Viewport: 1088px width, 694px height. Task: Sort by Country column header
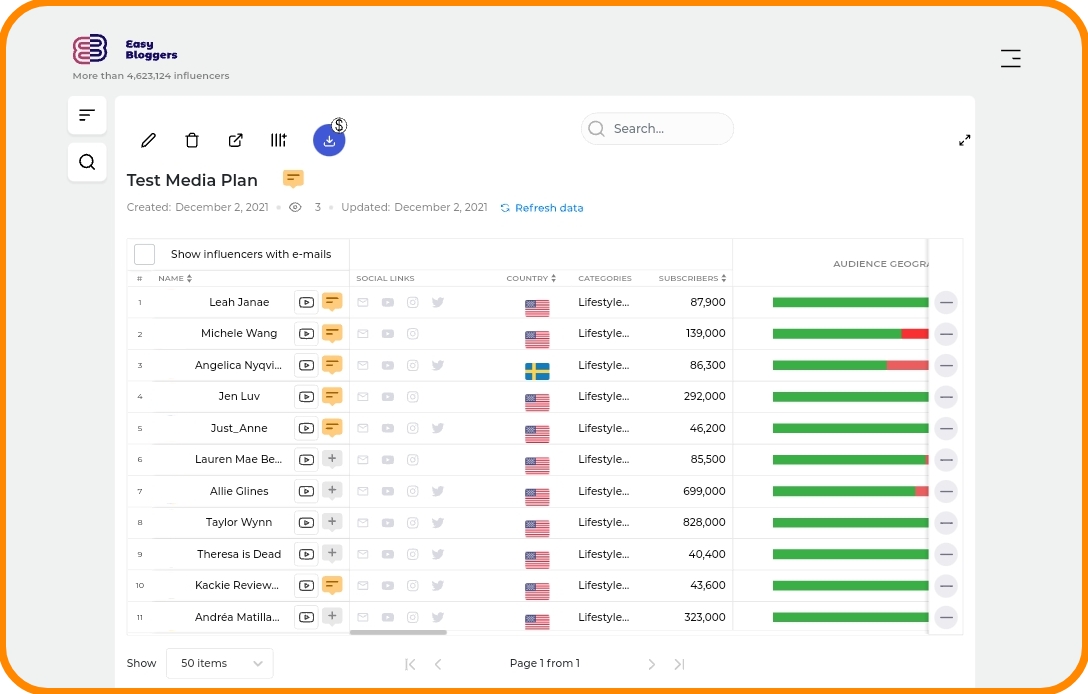(x=531, y=278)
